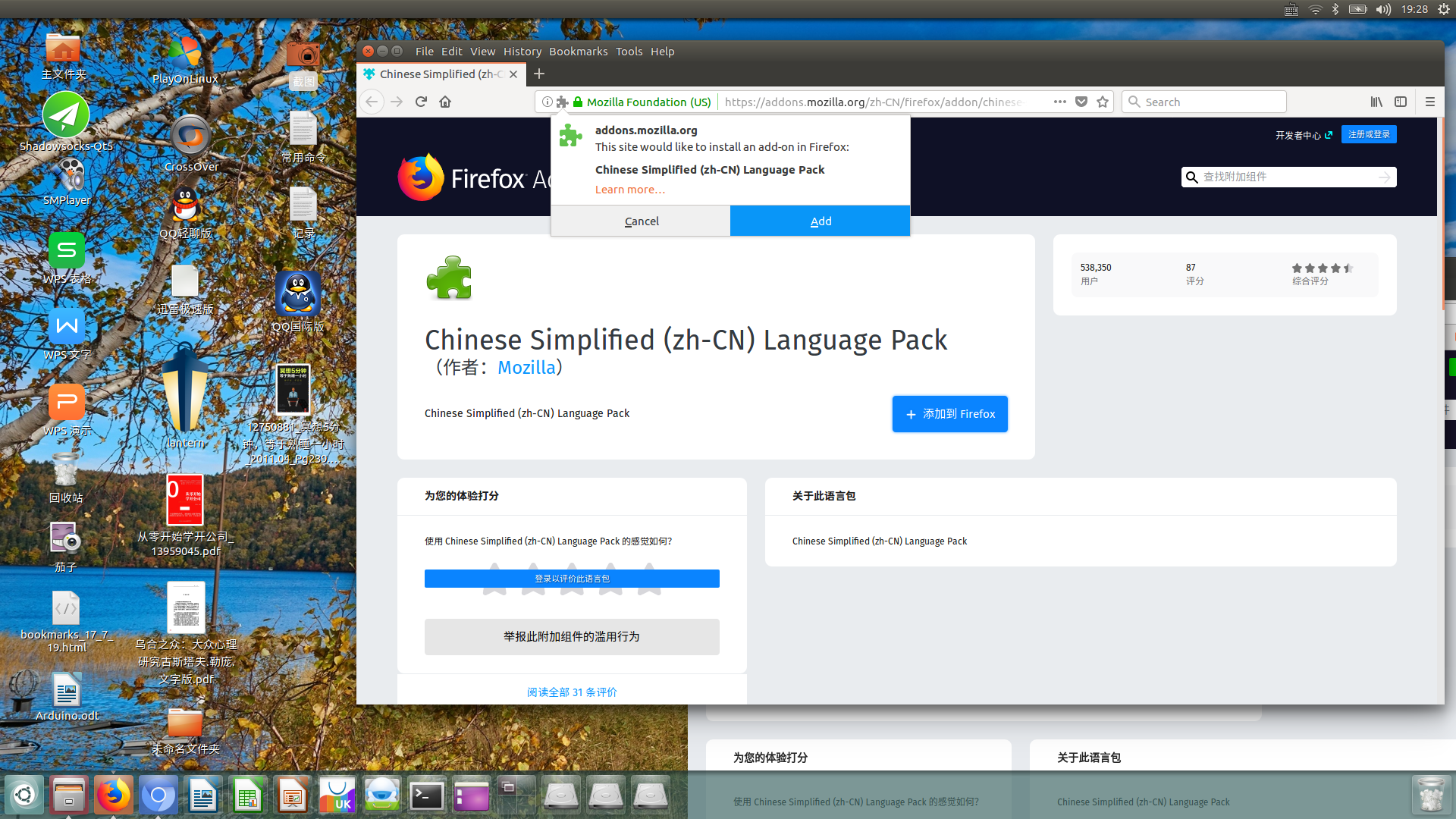Screen dimensions: 1456x819
Task: Click the 注册或登录 button
Action: [x=1369, y=134]
